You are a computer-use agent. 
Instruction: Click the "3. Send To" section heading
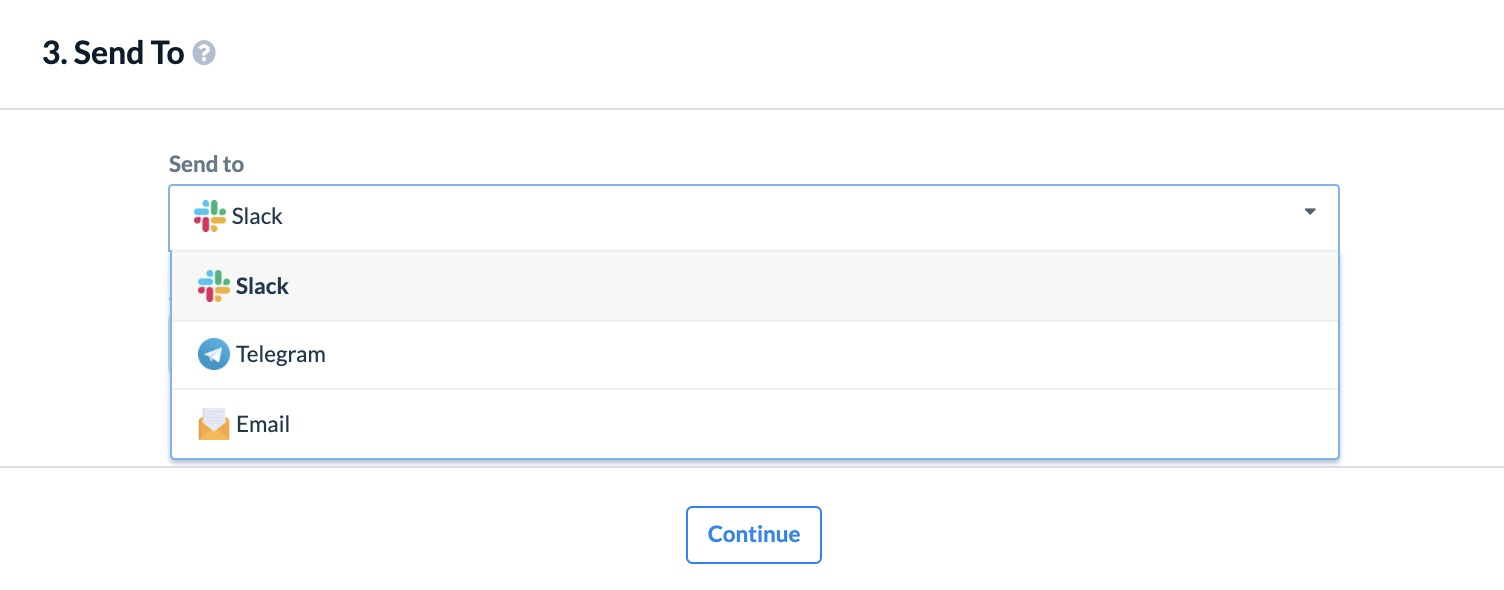[113, 53]
